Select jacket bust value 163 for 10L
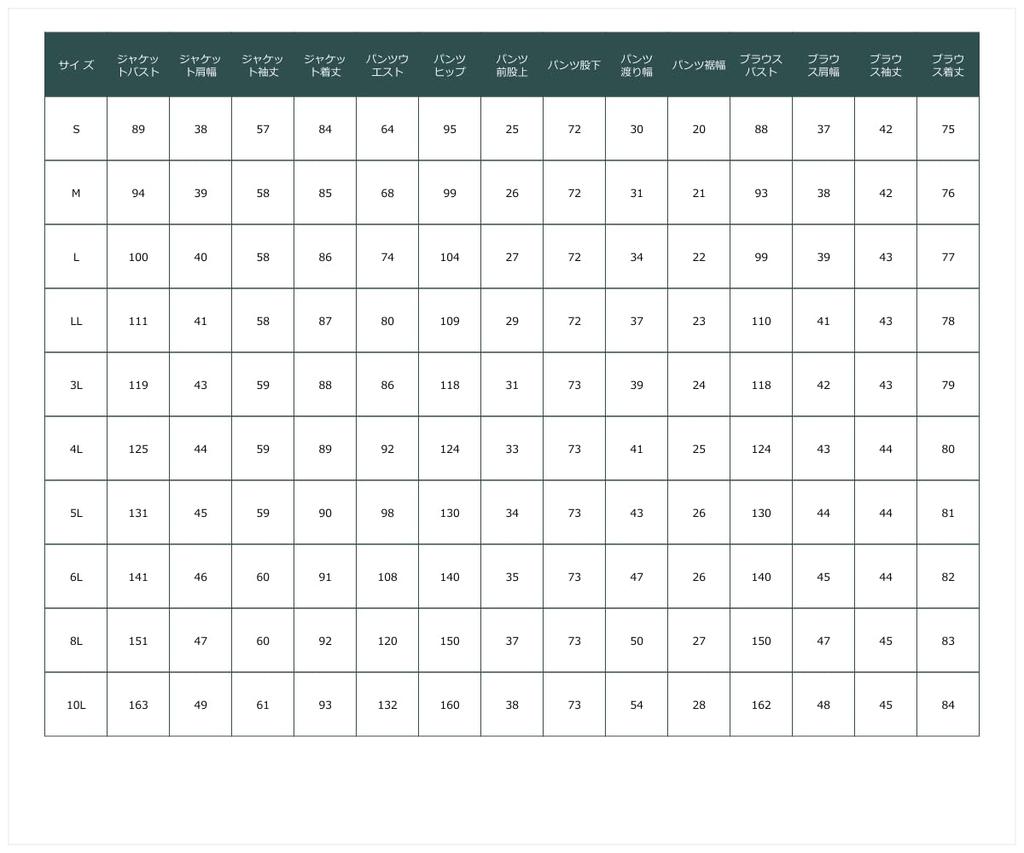 (138, 705)
